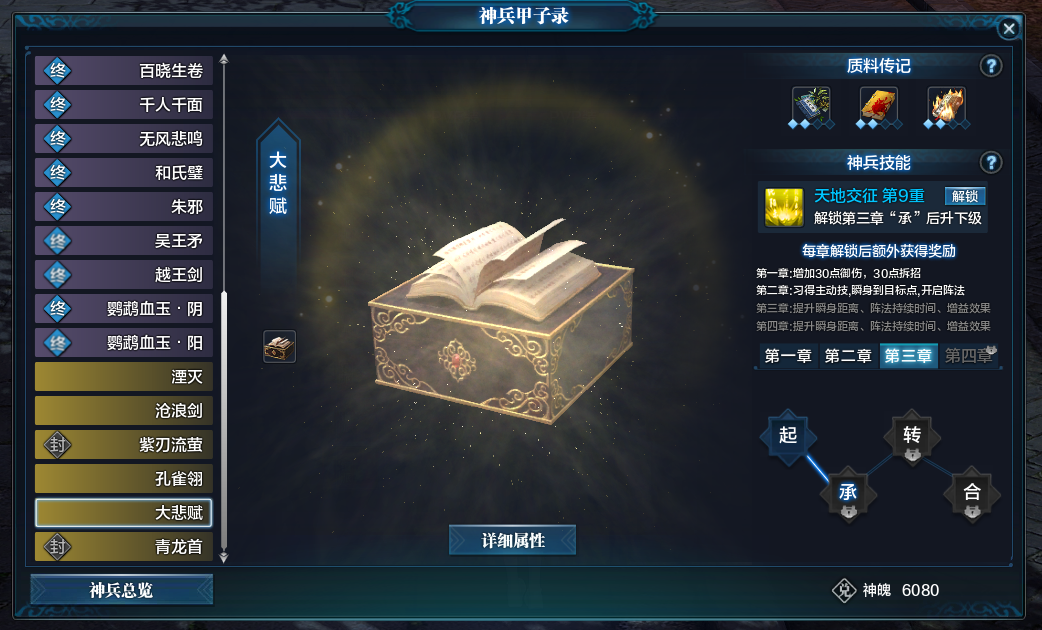Image resolution: width=1042 pixels, height=630 pixels.
Task: Select the 起 chapter node
Action: 788,435
